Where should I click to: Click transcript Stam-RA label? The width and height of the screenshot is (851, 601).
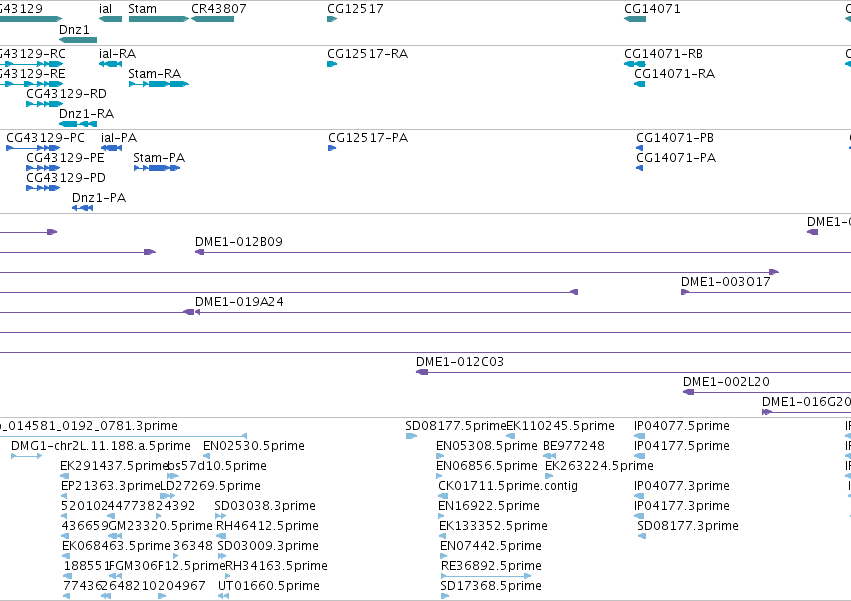tap(155, 74)
